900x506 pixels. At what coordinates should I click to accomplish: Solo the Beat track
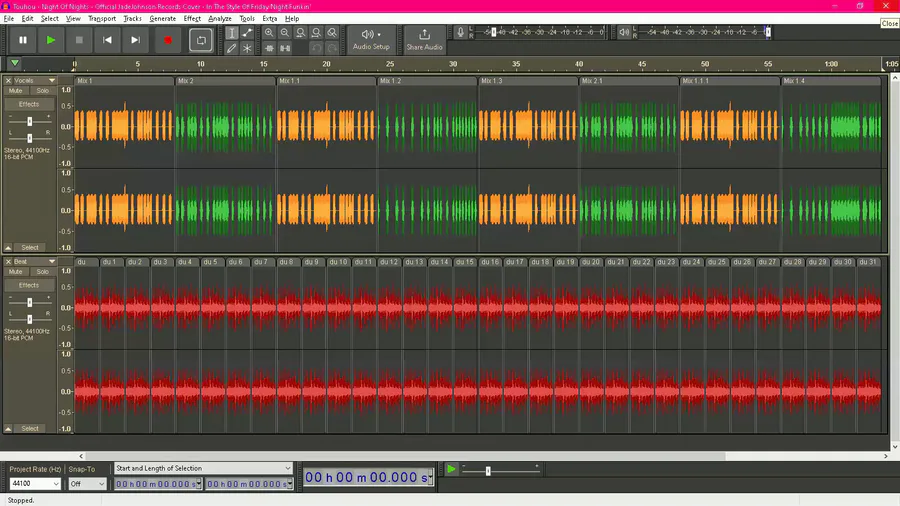(42, 271)
